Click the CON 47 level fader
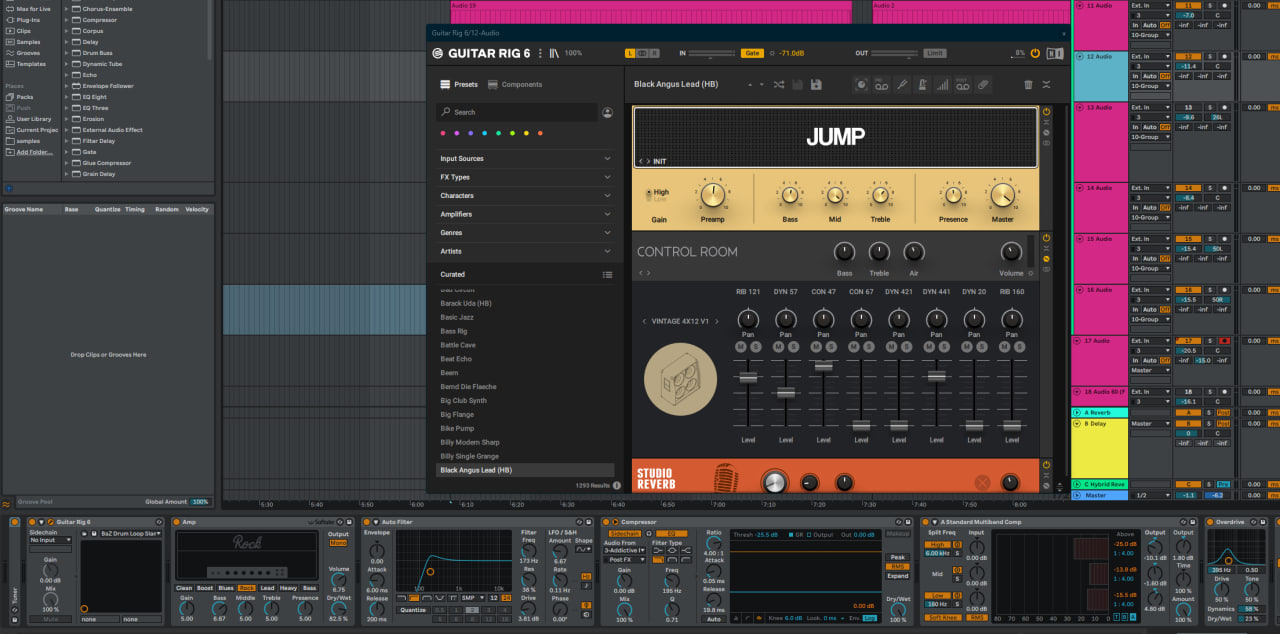 click(823, 366)
